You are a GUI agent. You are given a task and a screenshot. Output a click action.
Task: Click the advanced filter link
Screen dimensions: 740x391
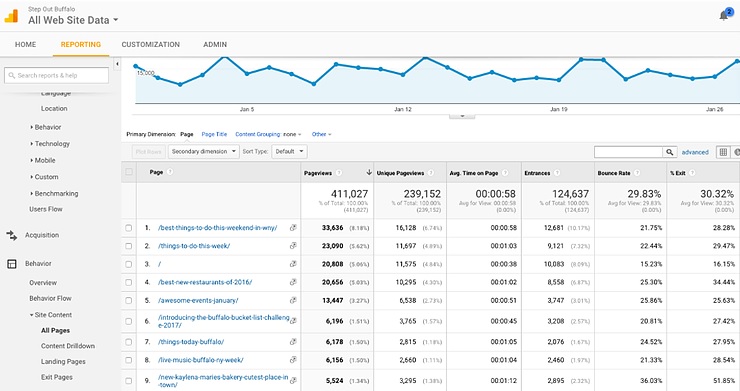click(x=695, y=152)
